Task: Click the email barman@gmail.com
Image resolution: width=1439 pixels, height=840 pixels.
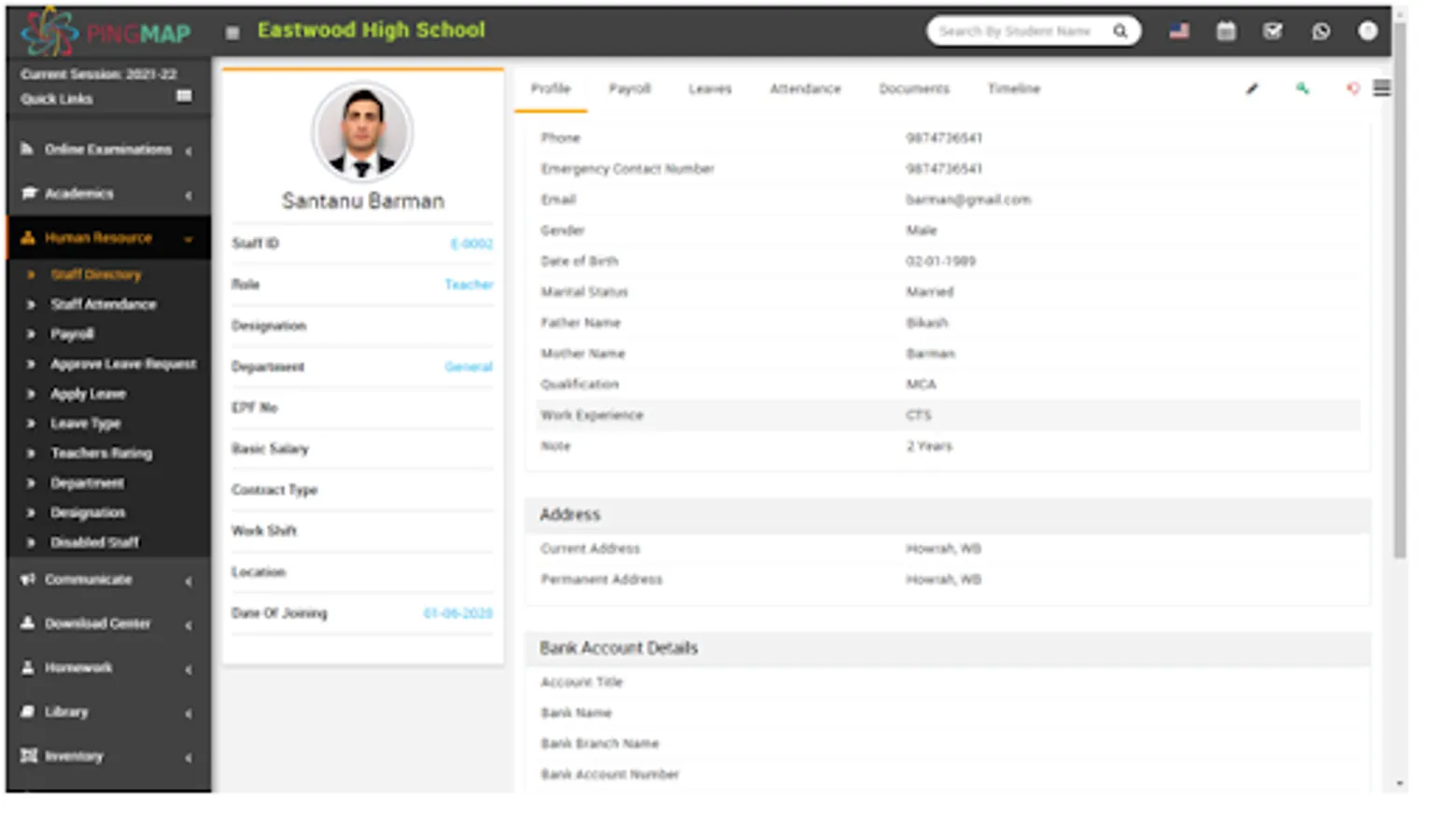Action: (x=968, y=200)
